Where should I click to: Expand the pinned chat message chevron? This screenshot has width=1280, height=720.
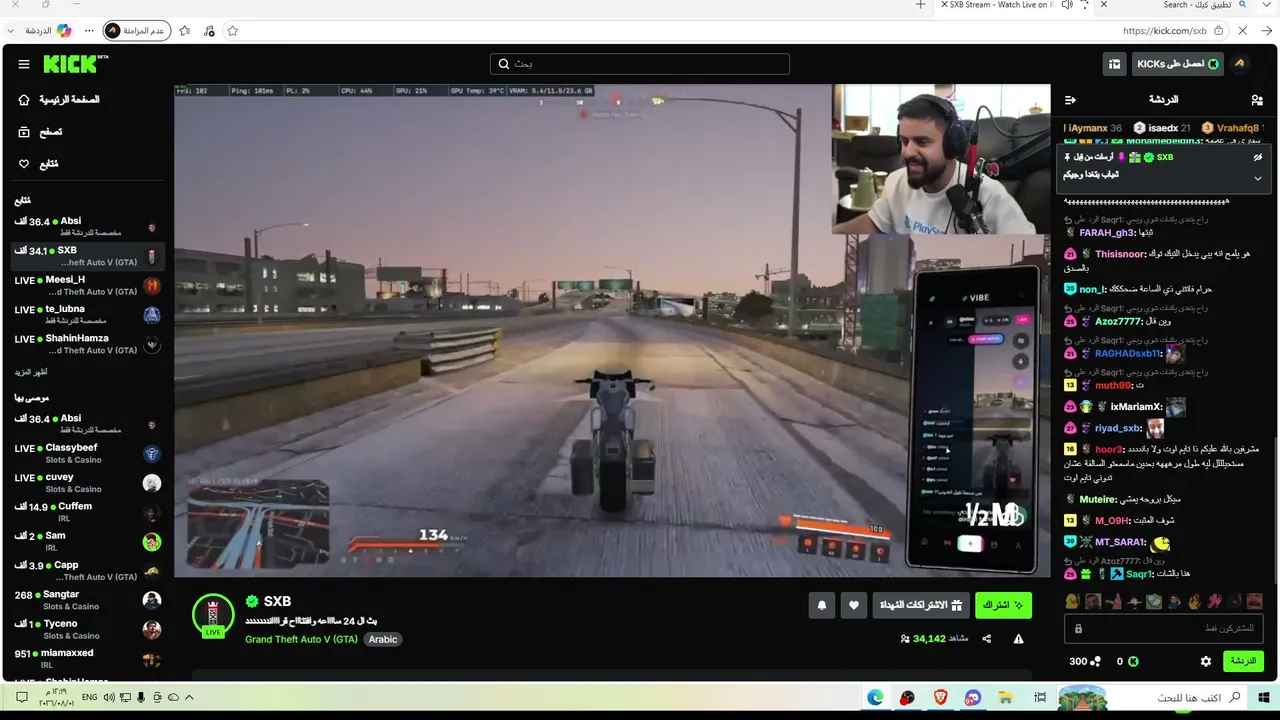1258,178
